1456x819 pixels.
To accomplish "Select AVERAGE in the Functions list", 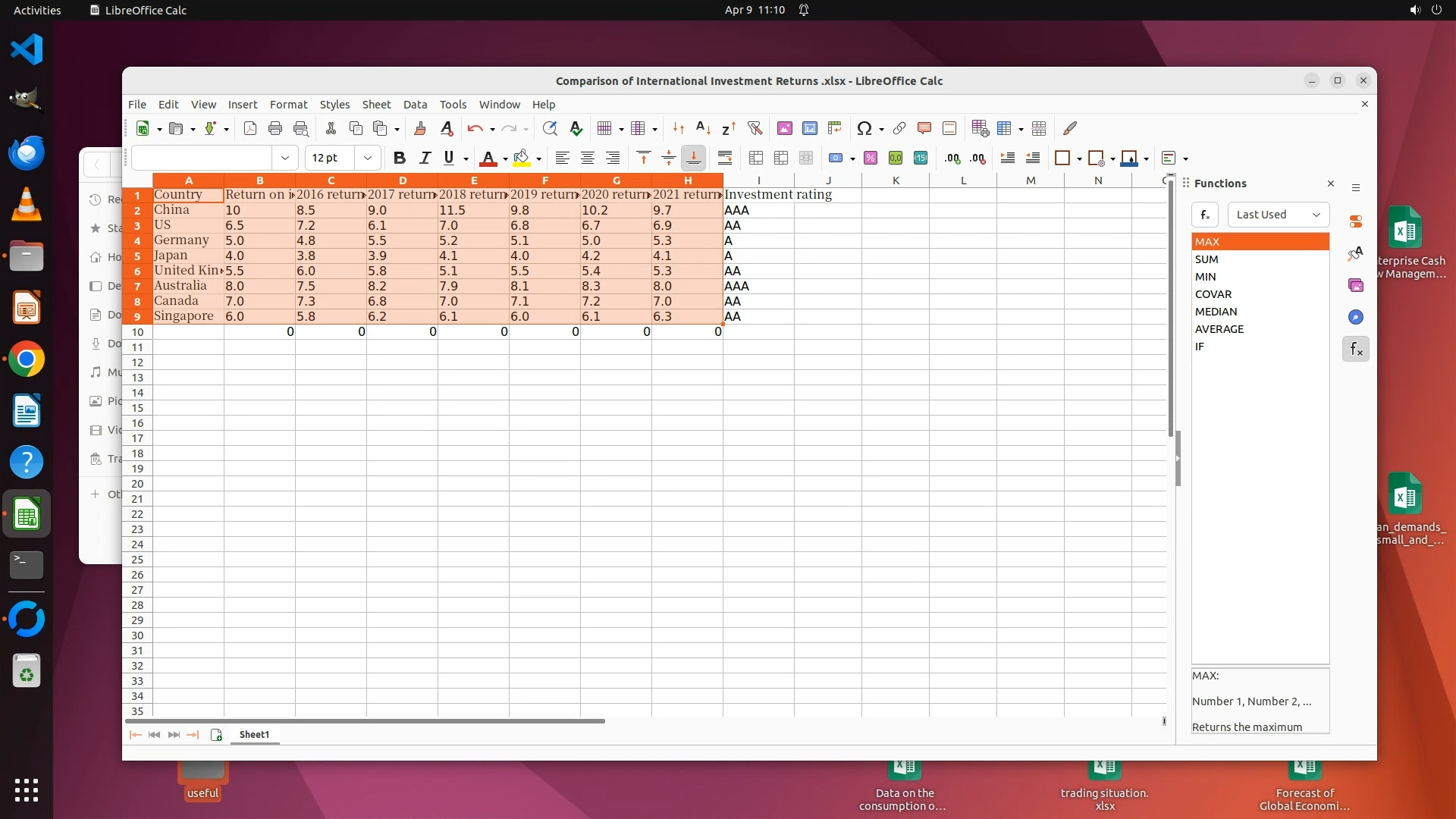I will pos(1219,329).
